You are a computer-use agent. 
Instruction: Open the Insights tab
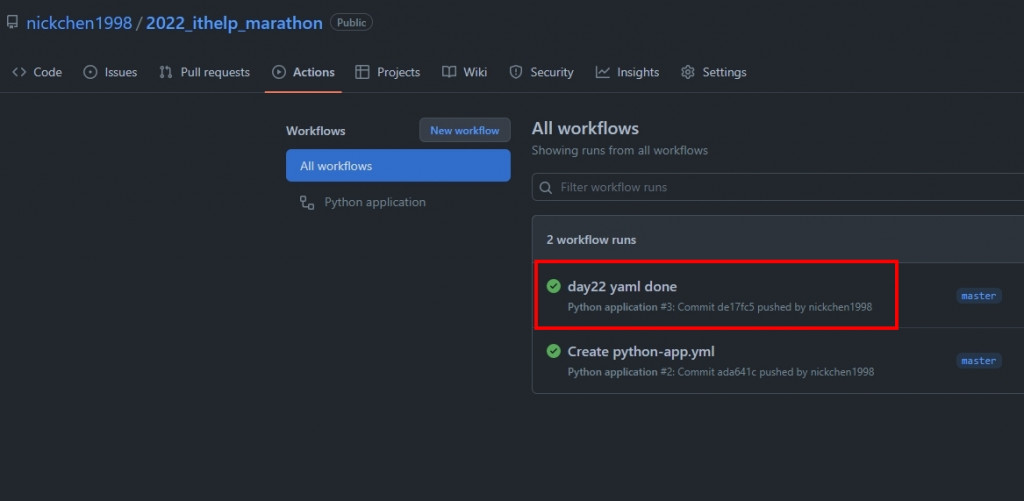tap(627, 73)
